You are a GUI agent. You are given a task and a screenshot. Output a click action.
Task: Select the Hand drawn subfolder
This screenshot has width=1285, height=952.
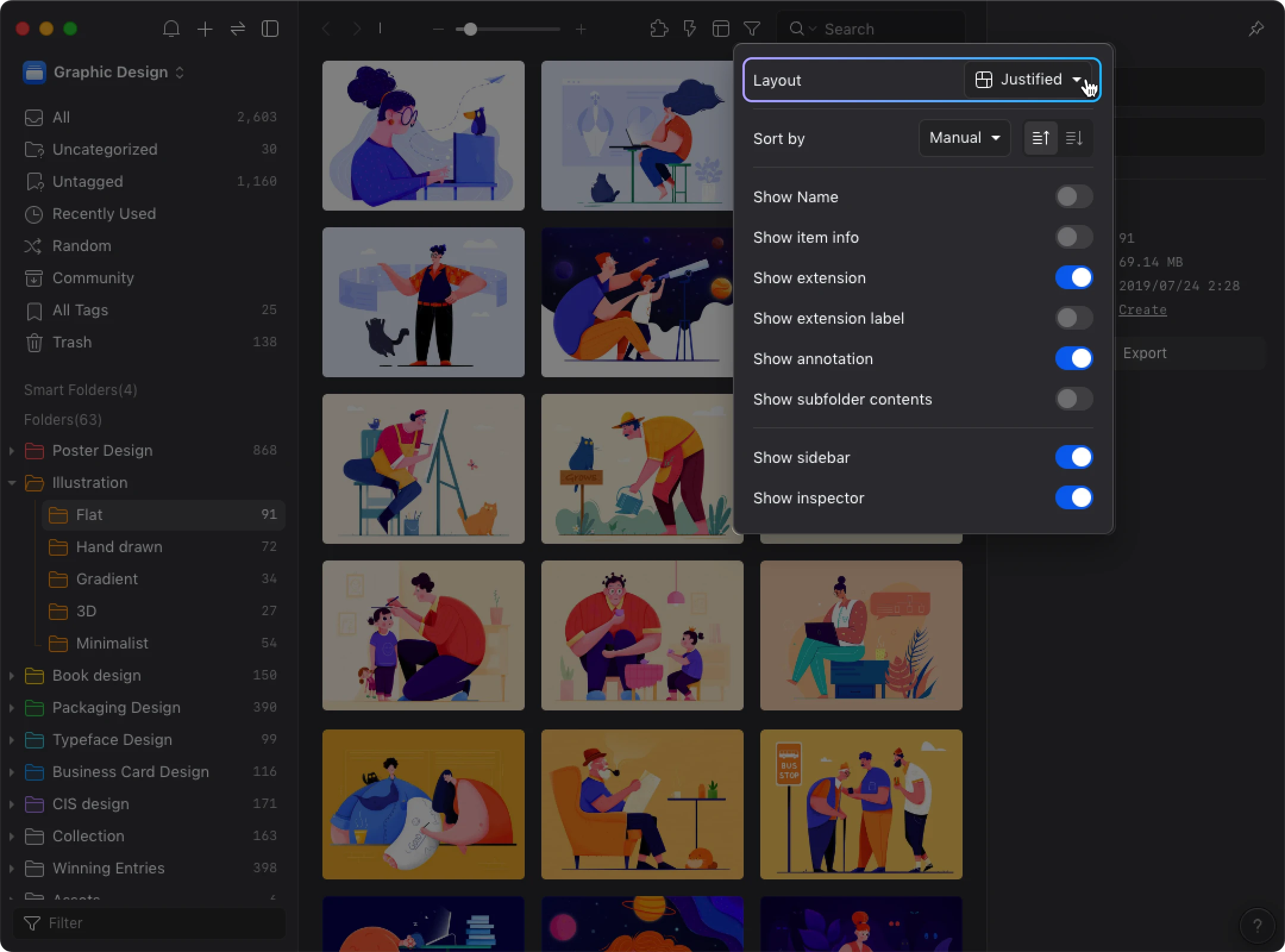164,547
